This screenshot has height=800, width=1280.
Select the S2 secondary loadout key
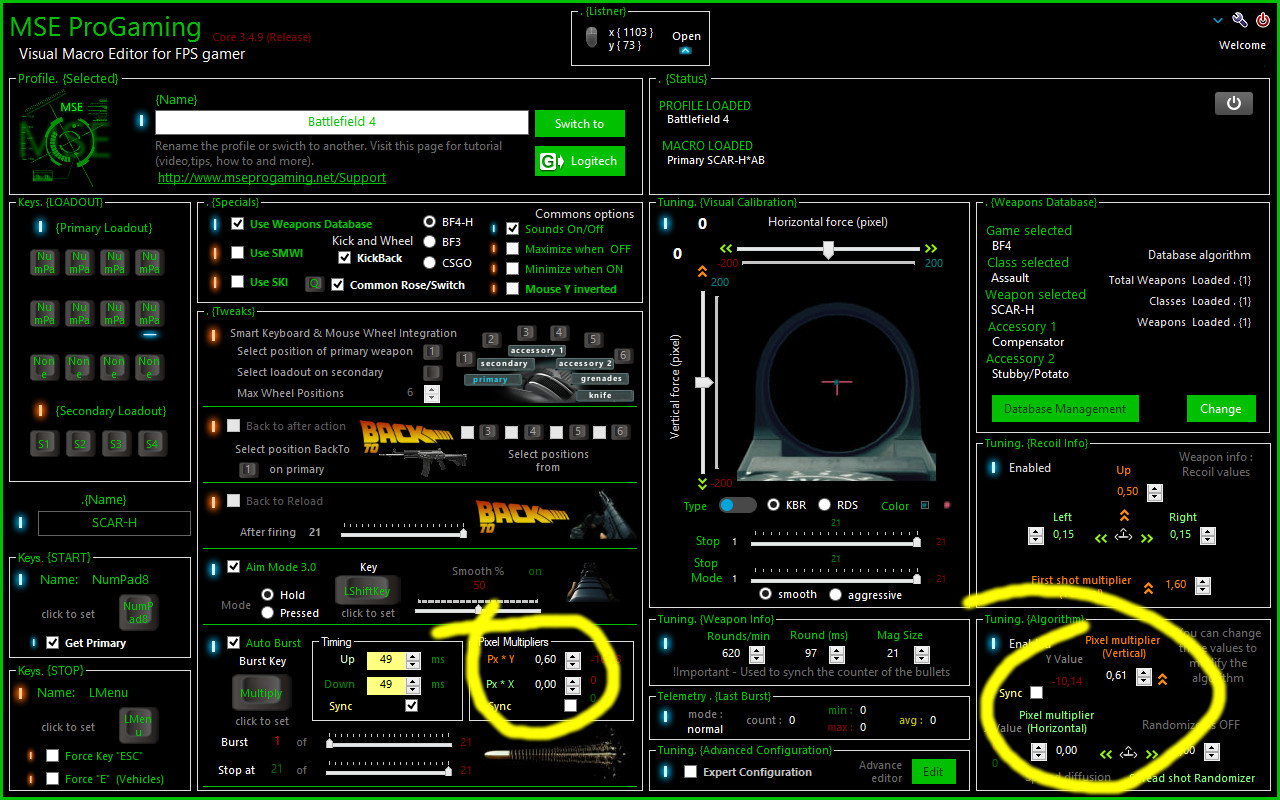point(79,443)
